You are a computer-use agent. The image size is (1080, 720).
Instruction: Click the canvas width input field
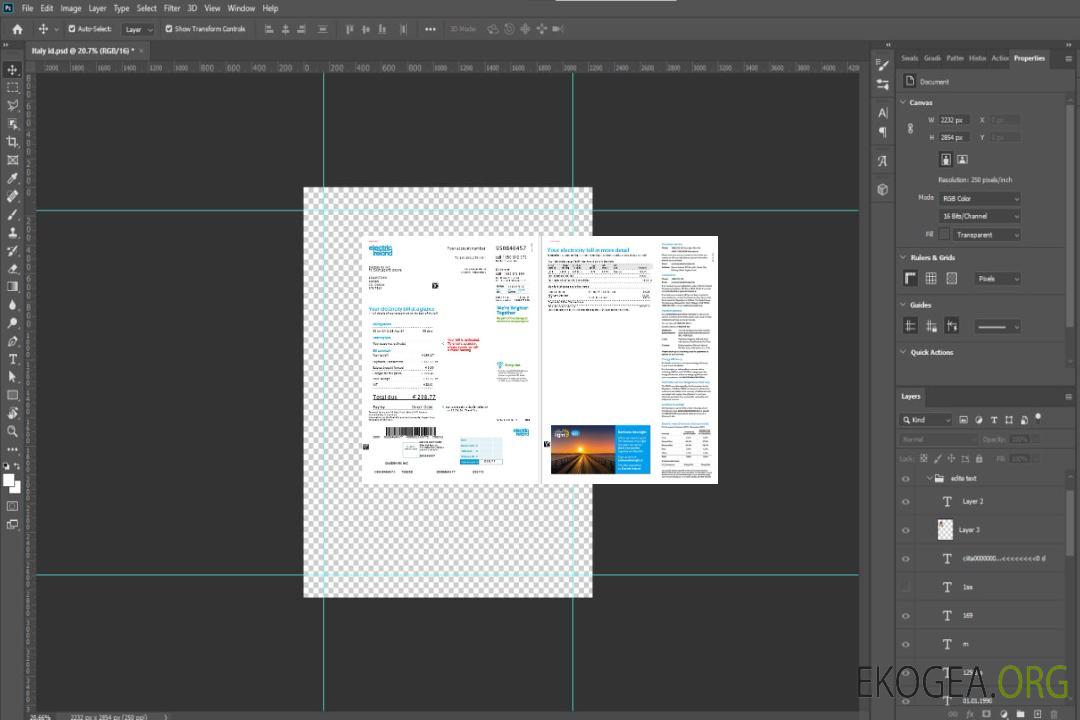(x=954, y=120)
